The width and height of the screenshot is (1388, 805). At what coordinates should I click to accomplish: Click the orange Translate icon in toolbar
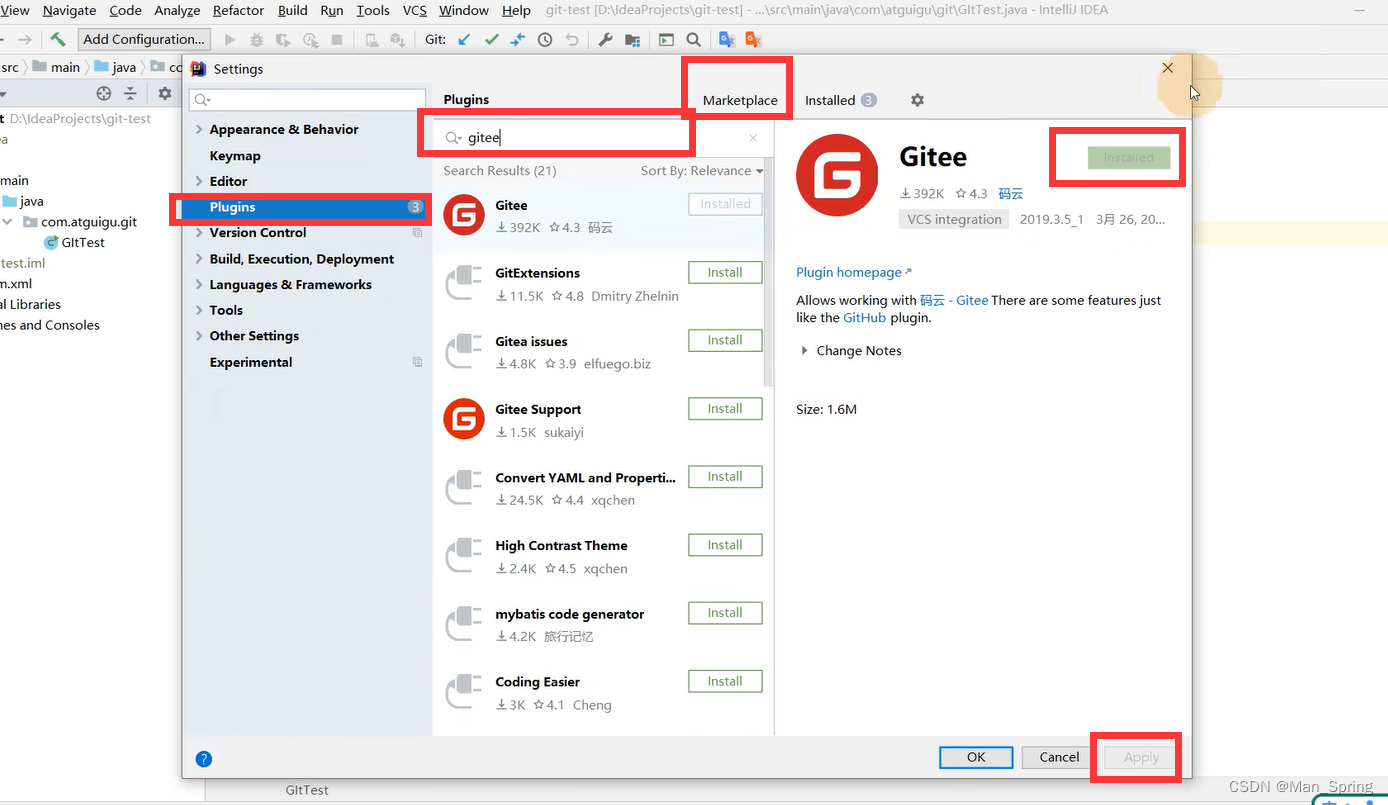pyautogui.click(x=753, y=40)
